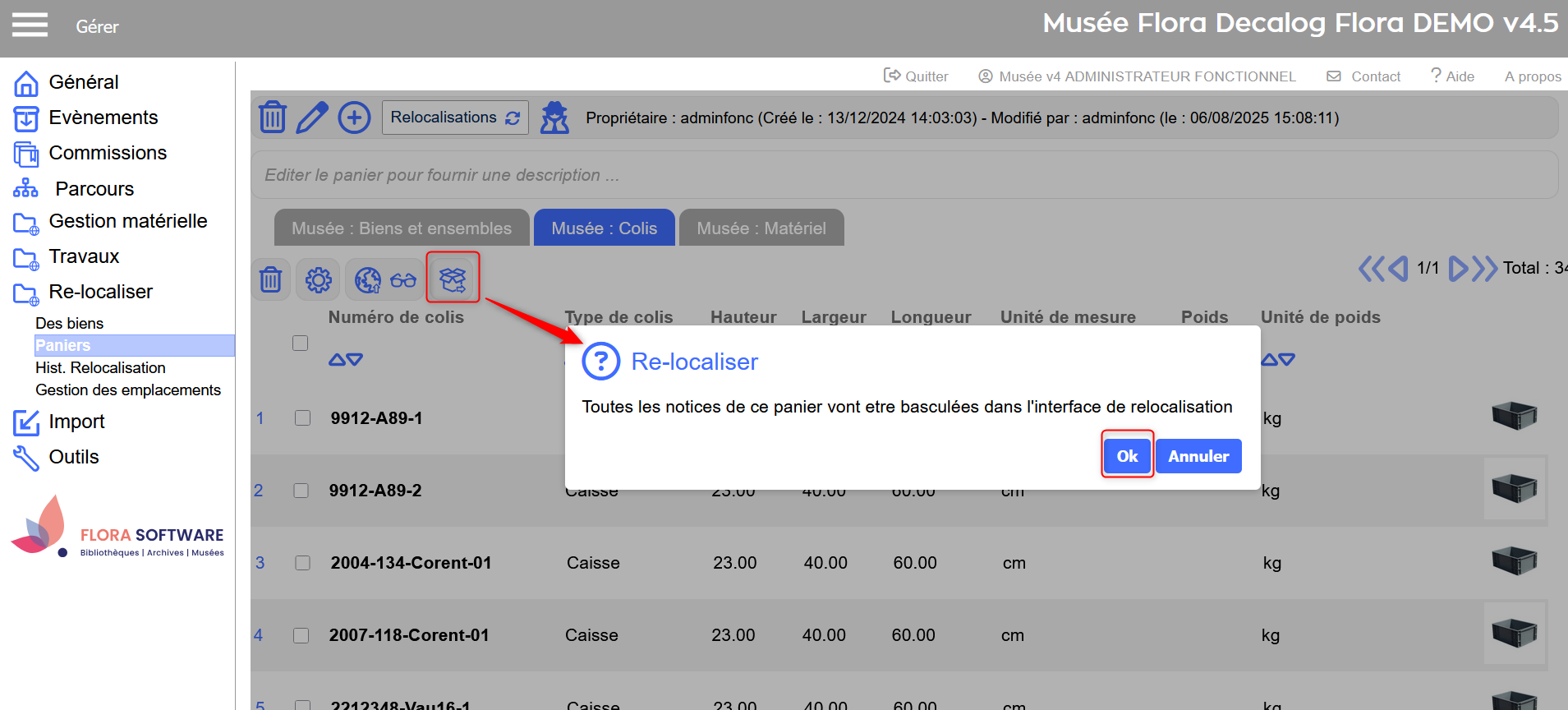Check the box for 2004-134-Corent-01
The height and width of the screenshot is (710, 1568).
click(x=302, y=563)
